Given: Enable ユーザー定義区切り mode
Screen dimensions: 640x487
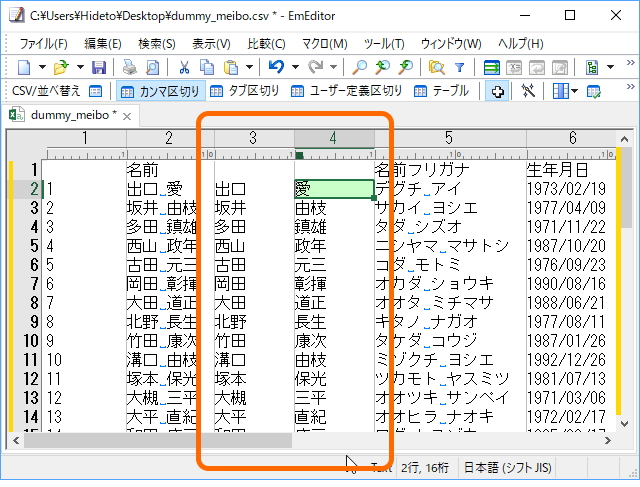Looking at the screenshot, I should [x=347, y=91].
